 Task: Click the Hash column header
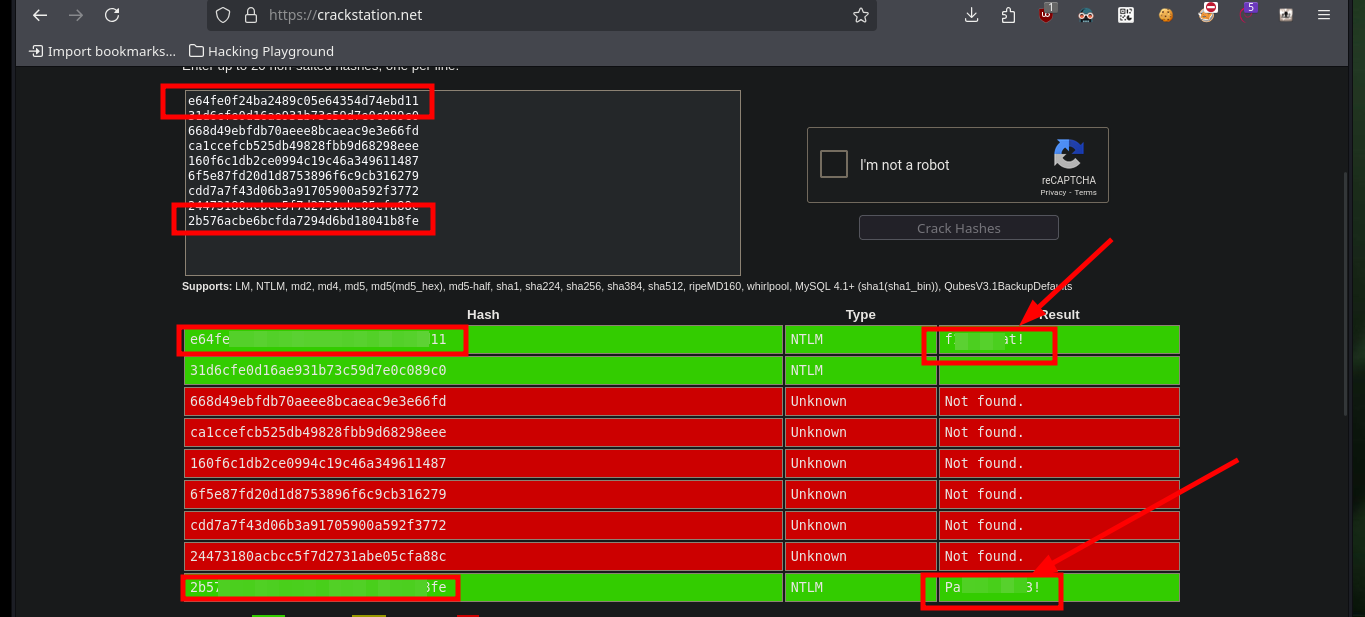pyautogui.click(x=483, y=314)
